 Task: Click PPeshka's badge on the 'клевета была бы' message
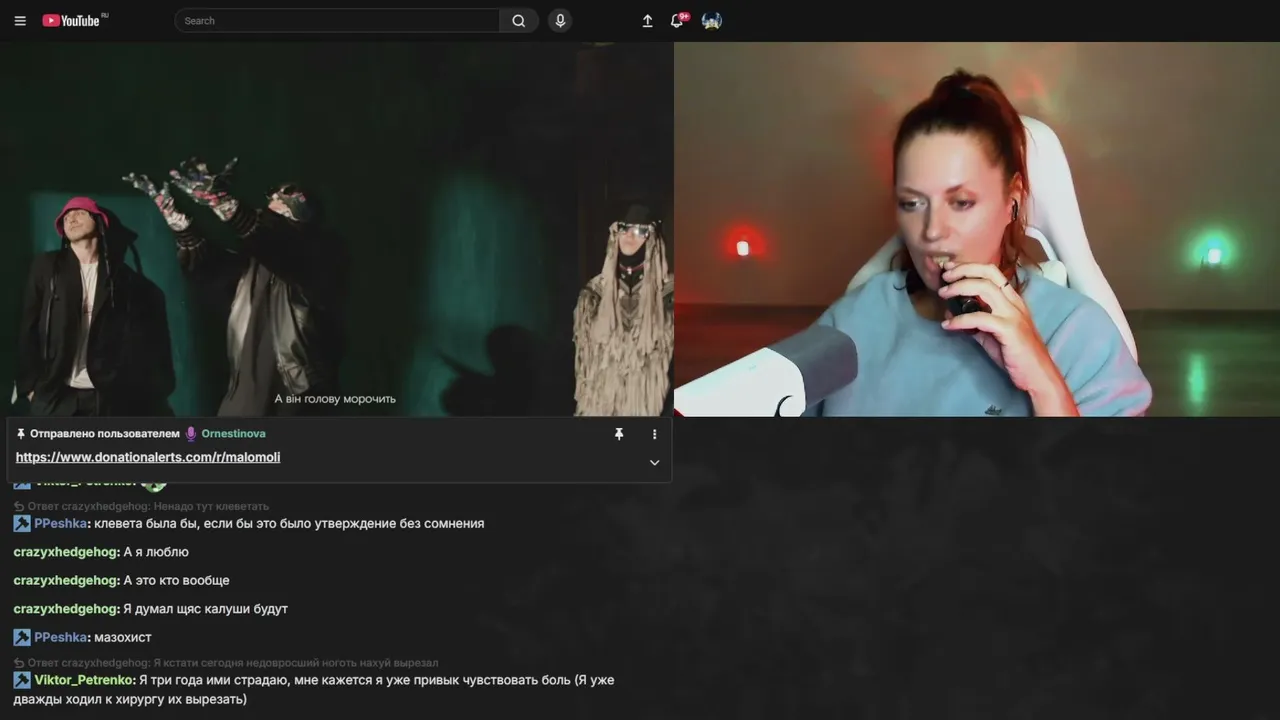(x=22, y=523)
